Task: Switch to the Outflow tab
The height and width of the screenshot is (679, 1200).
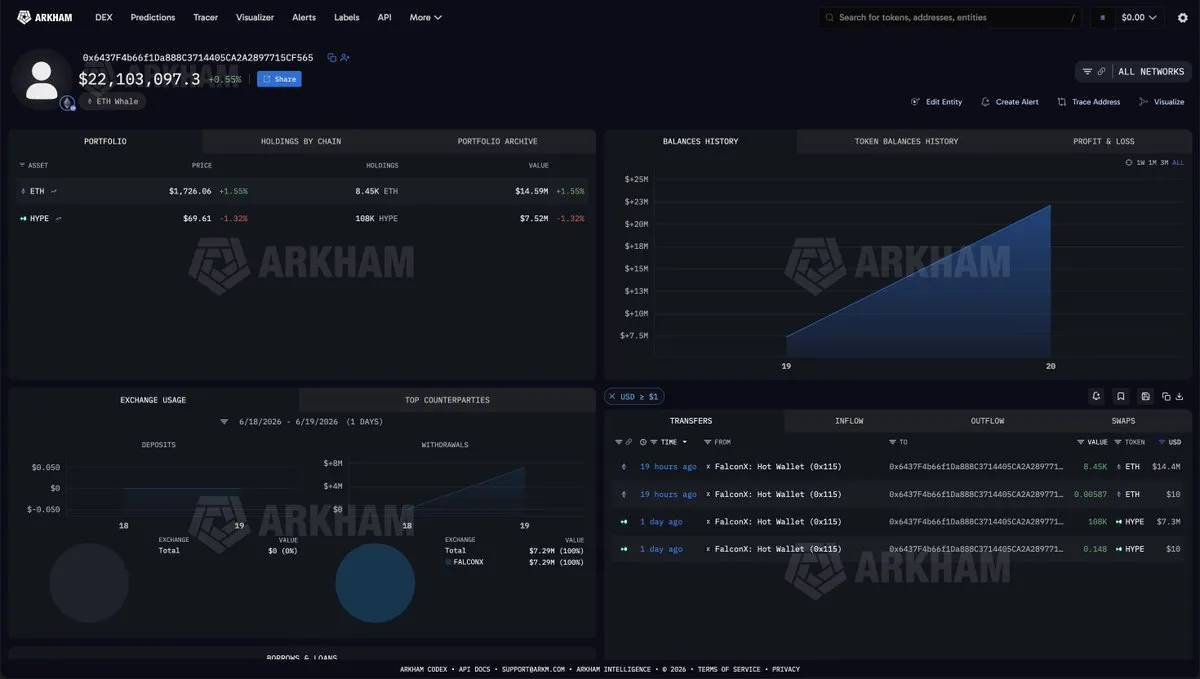Action: click(x=987, y=421)
